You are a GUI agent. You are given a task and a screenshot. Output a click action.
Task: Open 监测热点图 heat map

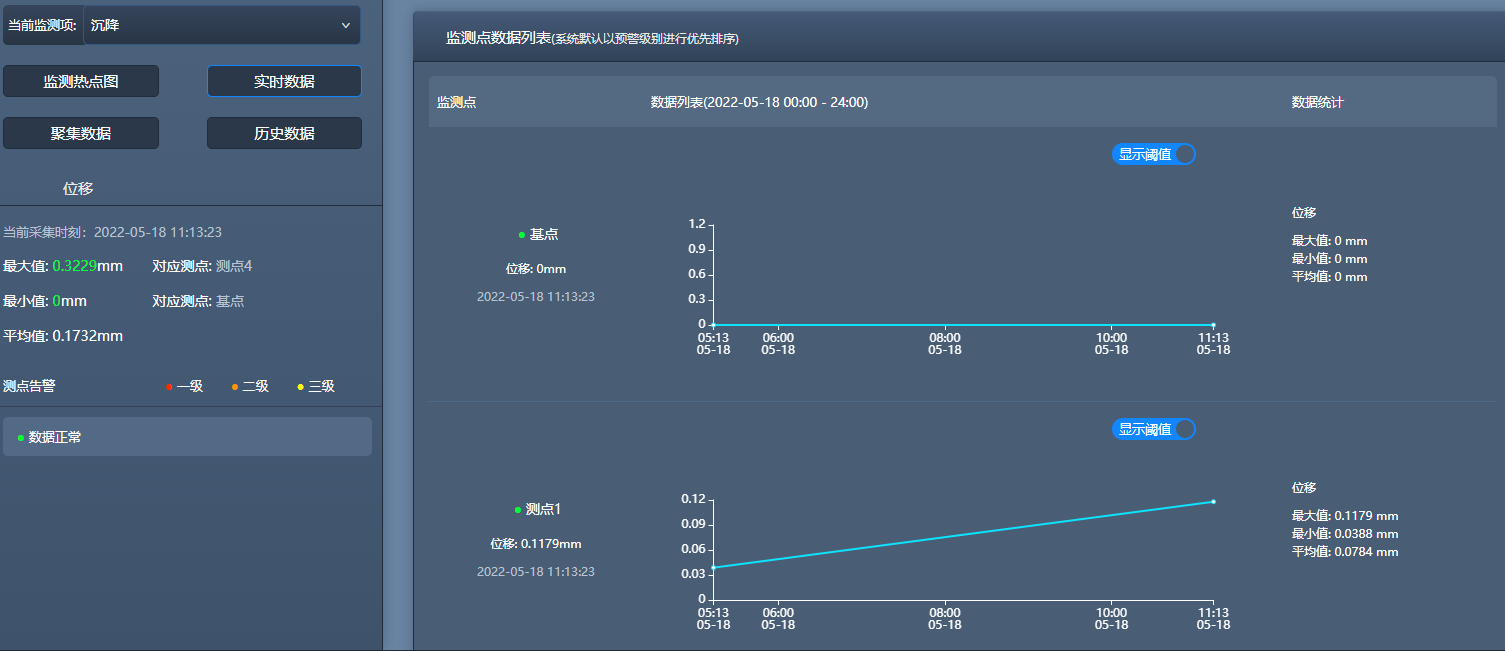[81, 81]
